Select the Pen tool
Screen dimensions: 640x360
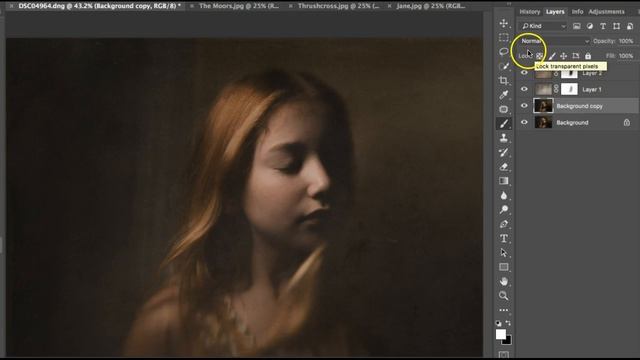[x=504, y=224]
